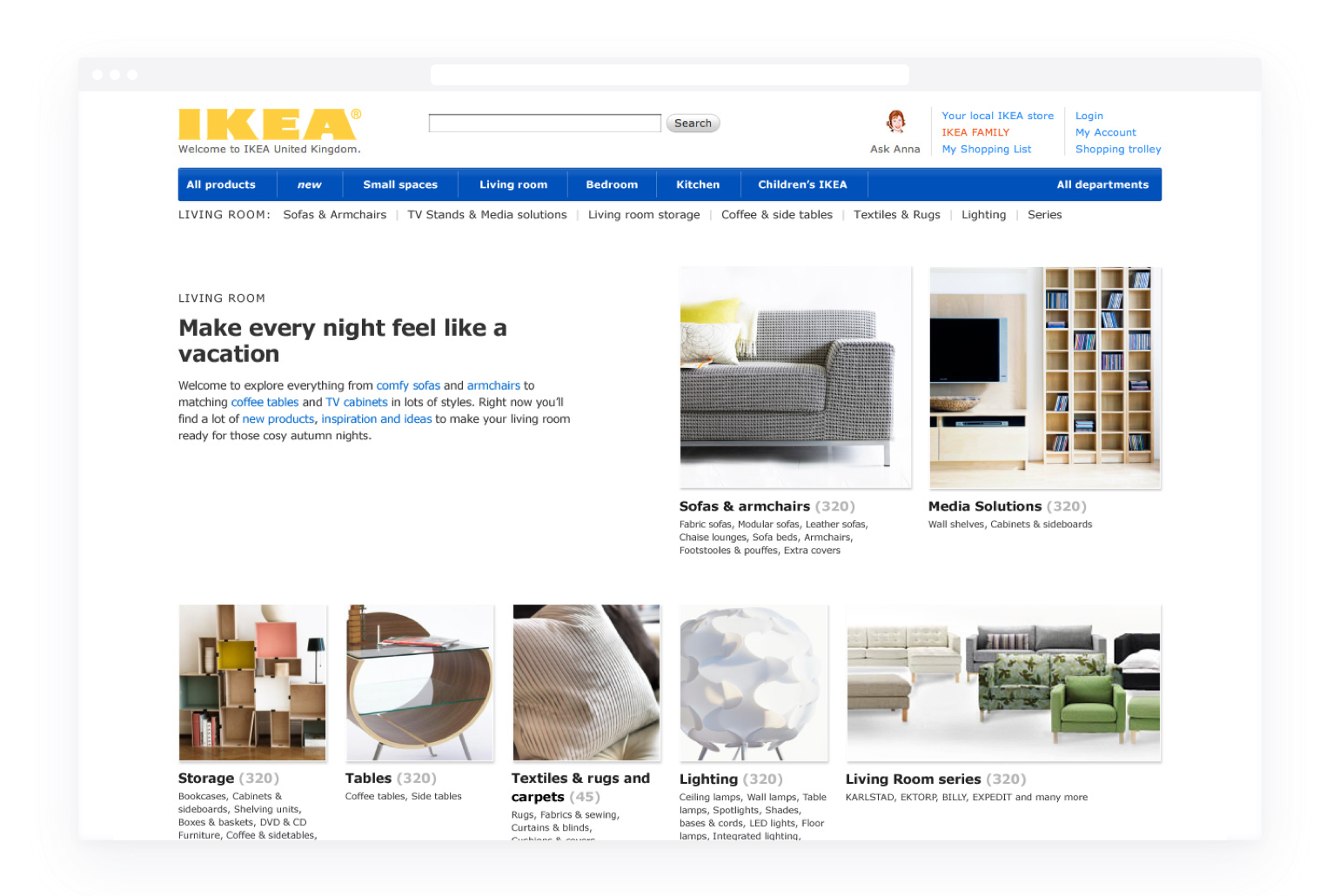Image resolution: width=1340 pixels, height=896 pixels.
Task: Click the Series subcategory
Action: click(1044, 215)
